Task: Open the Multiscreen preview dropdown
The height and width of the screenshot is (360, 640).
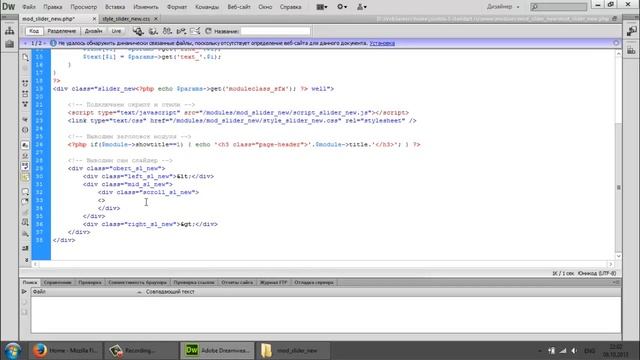Action: click(x=138, y=31)
